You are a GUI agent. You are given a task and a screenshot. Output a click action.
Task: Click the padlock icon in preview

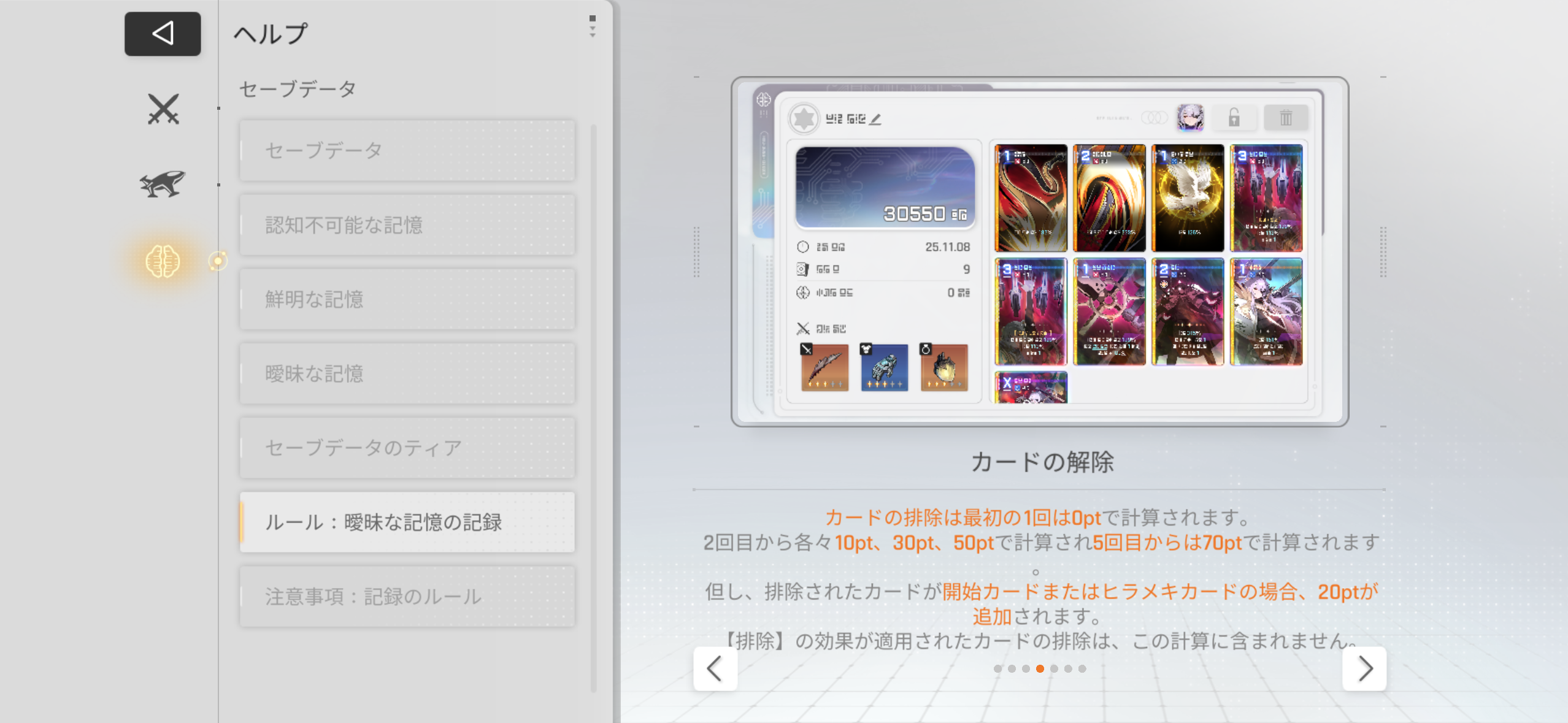[1234, 118]
